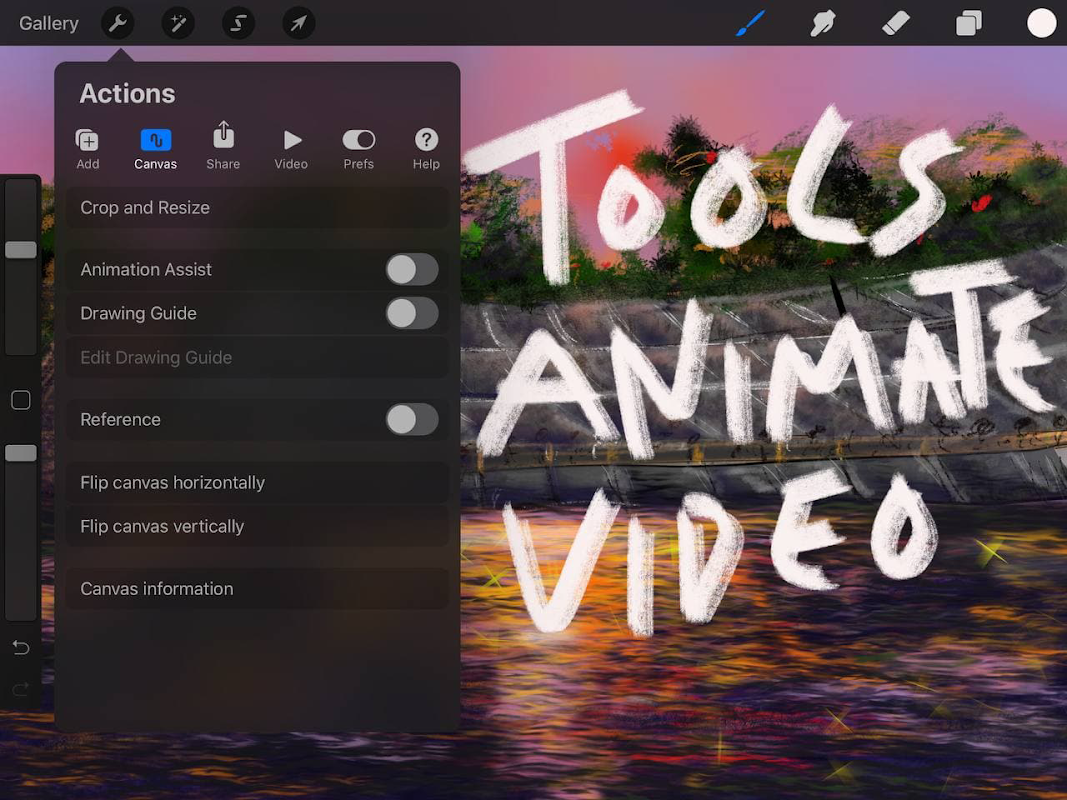Open the Adjustments magic wand menu
Image resolution: width=1067 pixels, height=800 pixels.
pyautogui.click(x=179, y=23)
